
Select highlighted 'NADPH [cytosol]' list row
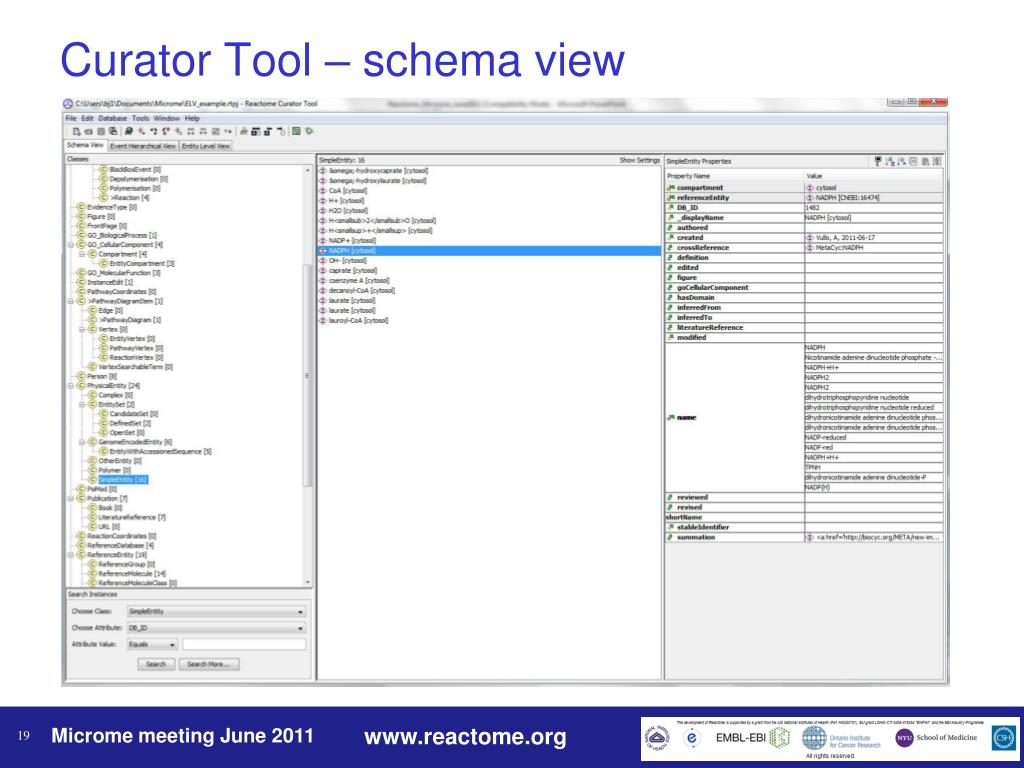[489, 251]
